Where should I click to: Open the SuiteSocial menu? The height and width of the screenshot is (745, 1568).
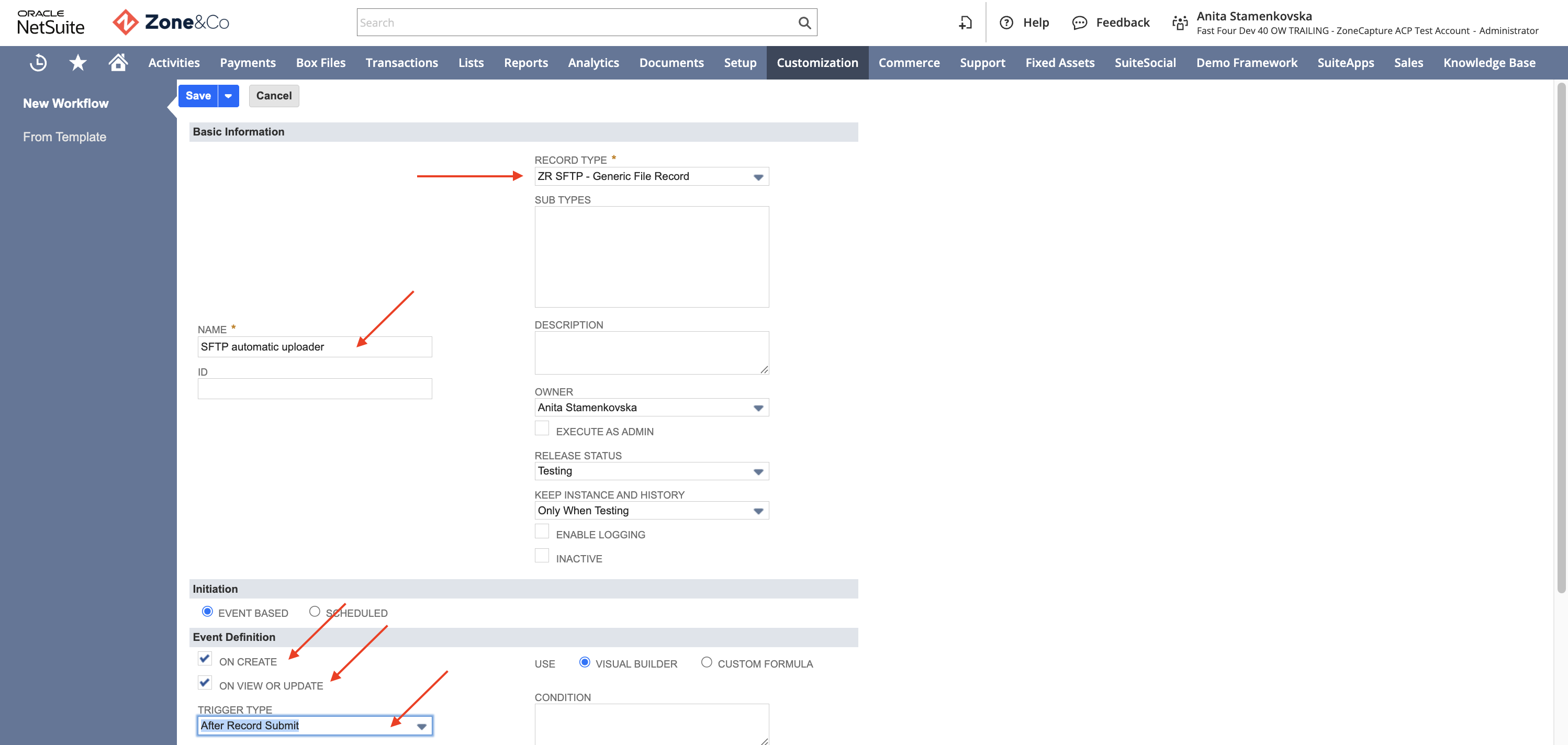point(1145,63)
